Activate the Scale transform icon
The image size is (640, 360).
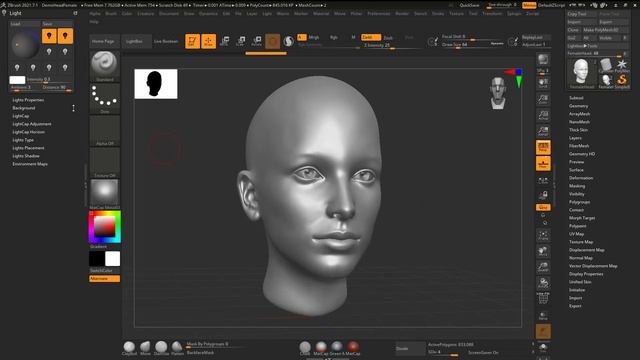241,41
